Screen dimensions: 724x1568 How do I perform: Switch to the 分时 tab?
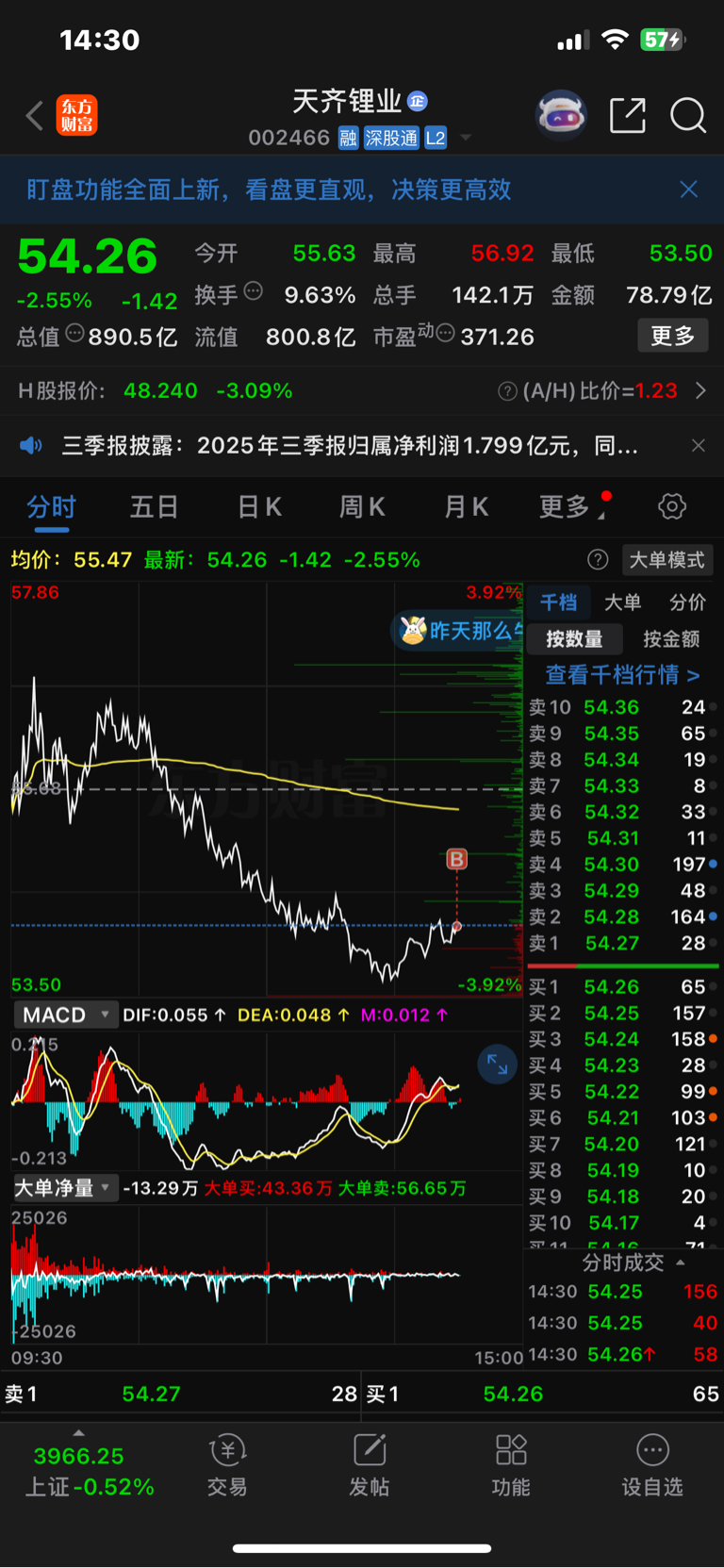[x=51, y=506]
